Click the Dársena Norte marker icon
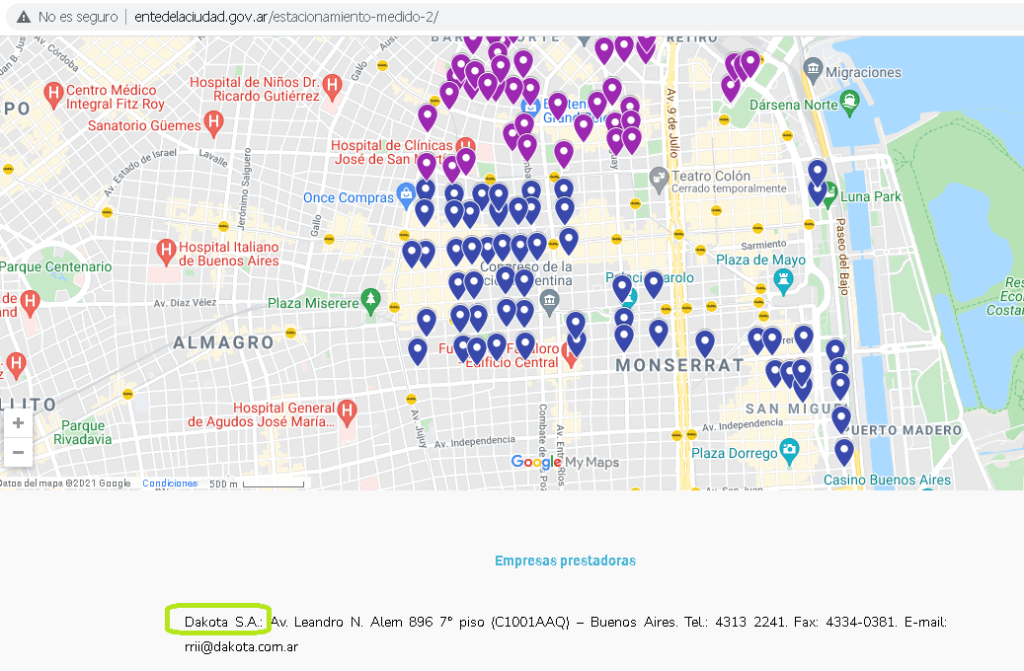The width and height of the screenshot is (1024, 671). pos(849,100)
